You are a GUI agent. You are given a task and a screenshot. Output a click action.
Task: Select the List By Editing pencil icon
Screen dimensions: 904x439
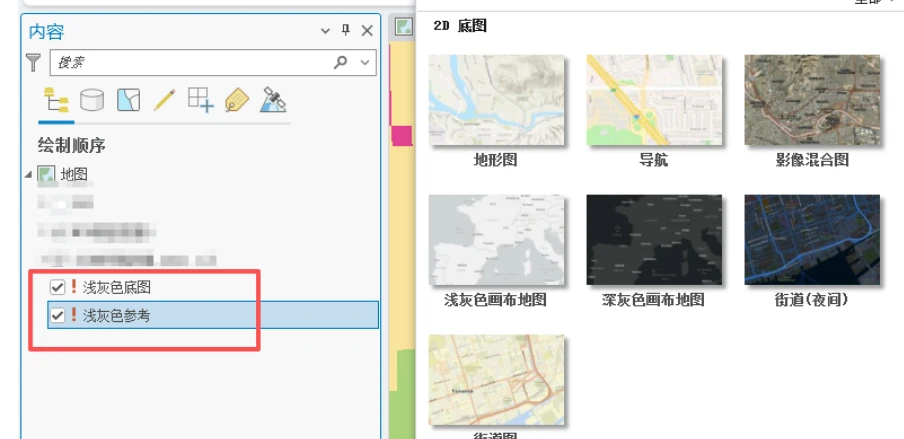(164, 100)
